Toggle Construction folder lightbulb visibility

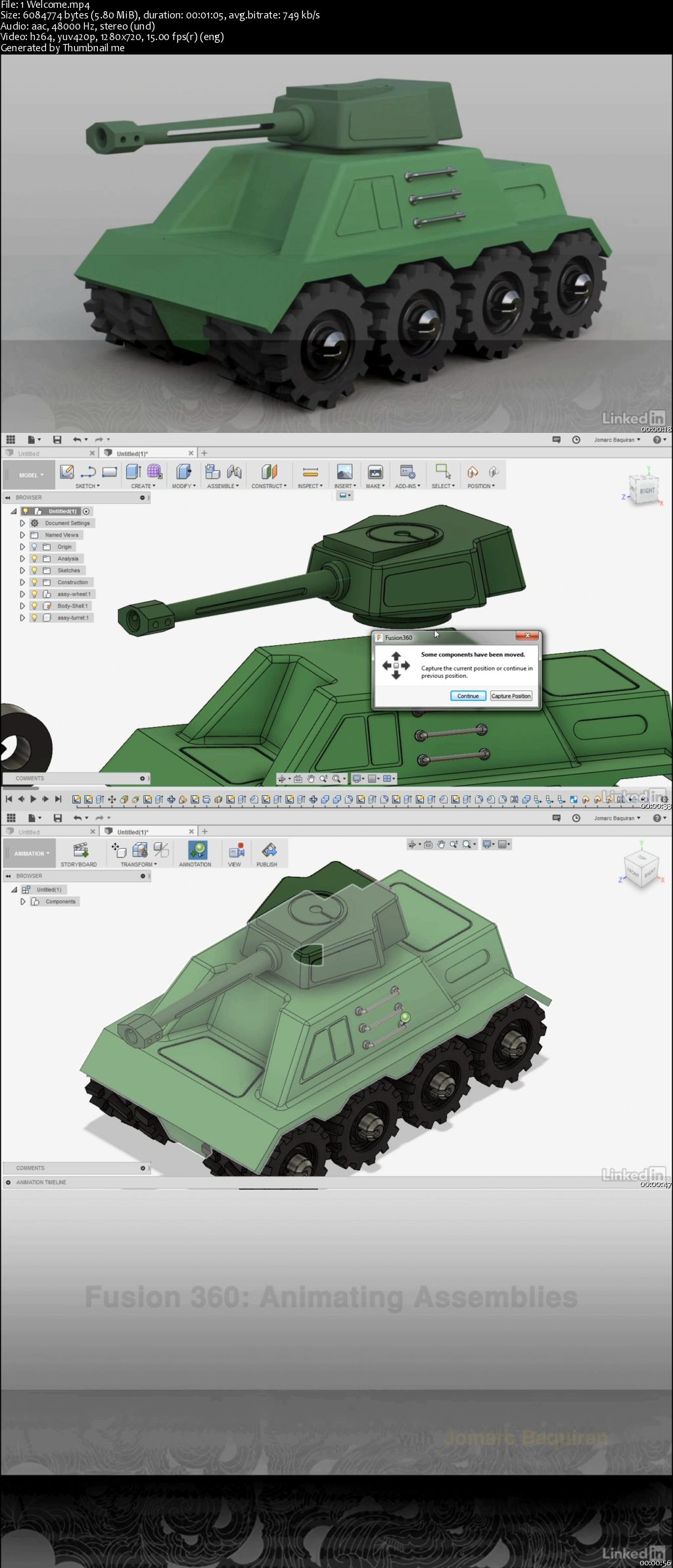(x=34, y=582)
